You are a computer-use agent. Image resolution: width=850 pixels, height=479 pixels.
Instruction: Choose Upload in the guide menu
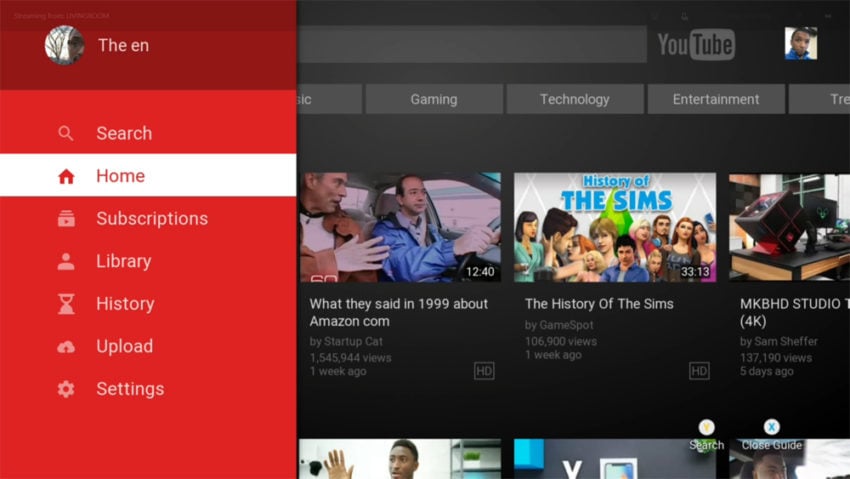click(148, 346)
